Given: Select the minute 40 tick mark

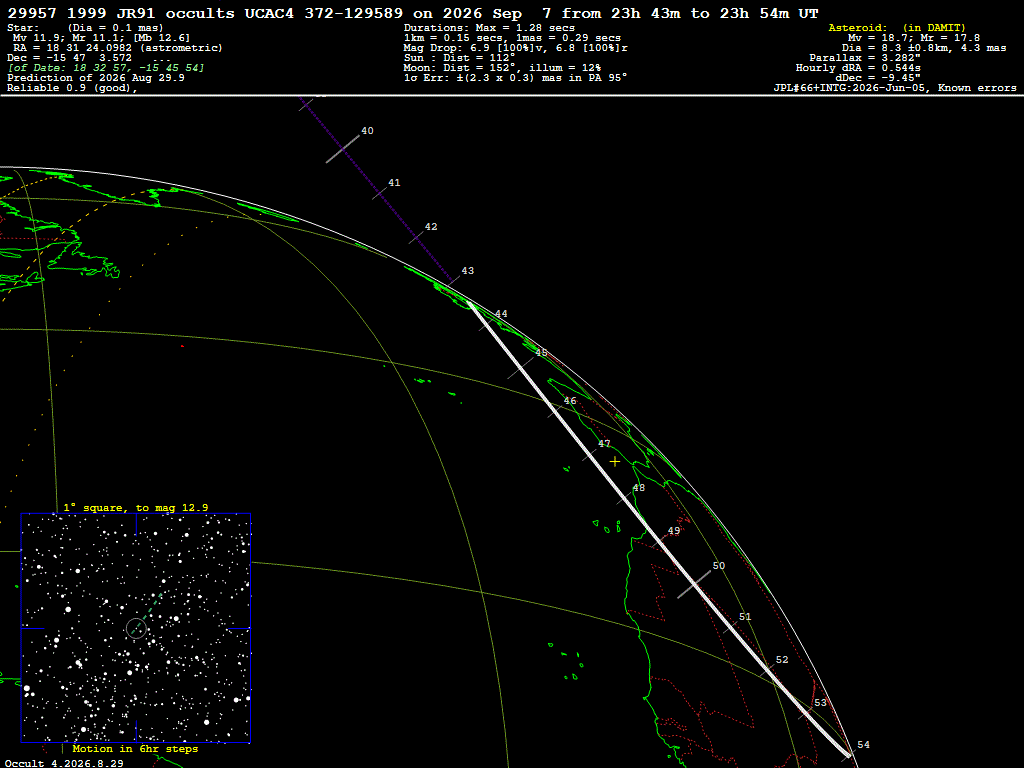Looking at the screenshot, I should (x=343, y=150).
